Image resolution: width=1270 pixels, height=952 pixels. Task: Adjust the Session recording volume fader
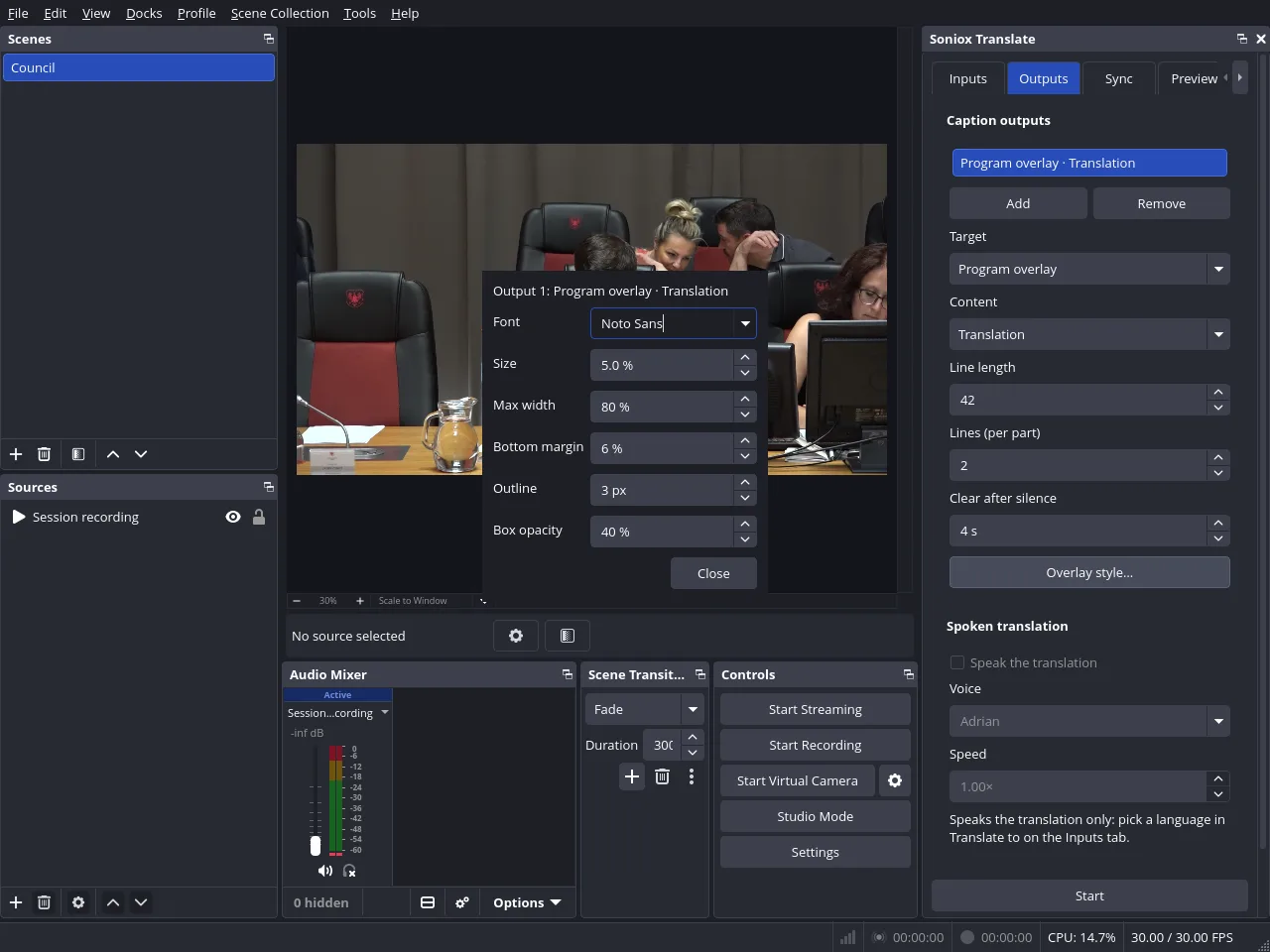pyautogui.click(x=316, y=846)
